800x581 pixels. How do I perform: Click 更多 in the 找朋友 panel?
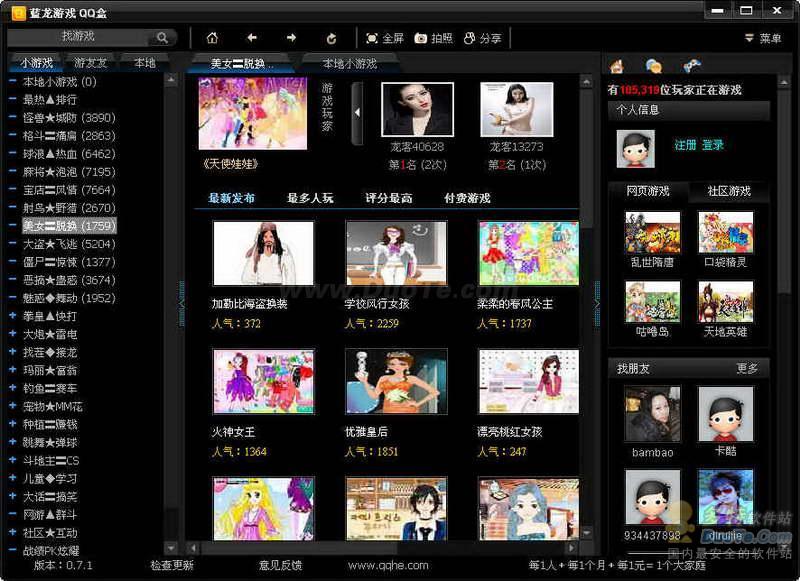[x=747, y=368]
